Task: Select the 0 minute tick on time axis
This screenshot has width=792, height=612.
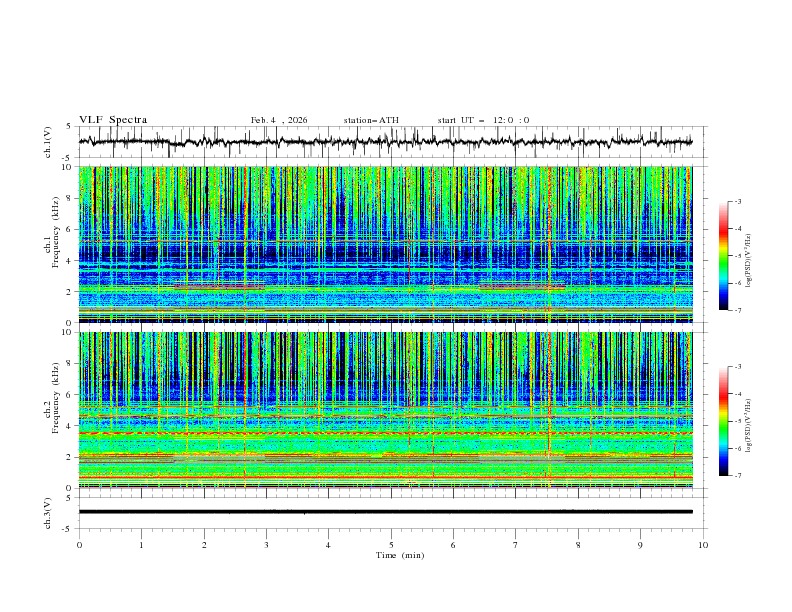Action: coord(79,545)
